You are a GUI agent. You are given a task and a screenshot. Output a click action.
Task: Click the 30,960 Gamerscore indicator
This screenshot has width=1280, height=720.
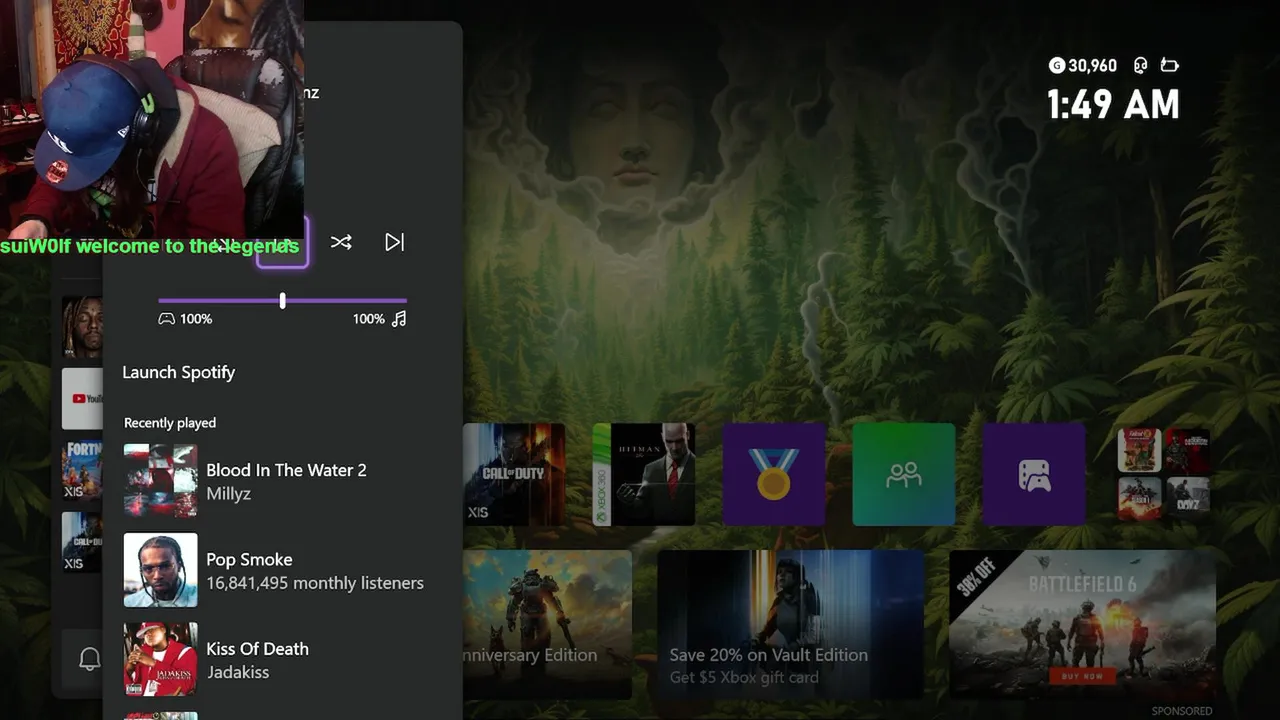pos(1083,66)
